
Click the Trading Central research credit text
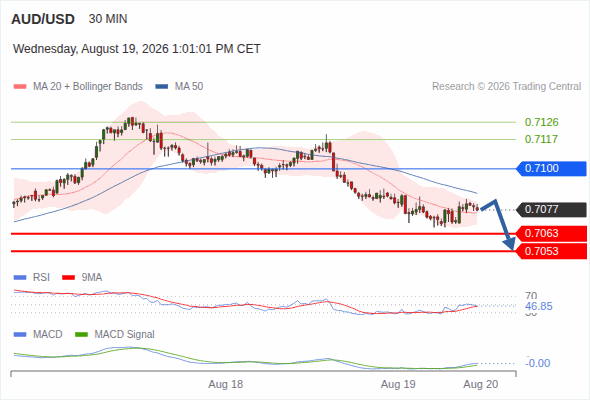(506, 87)
